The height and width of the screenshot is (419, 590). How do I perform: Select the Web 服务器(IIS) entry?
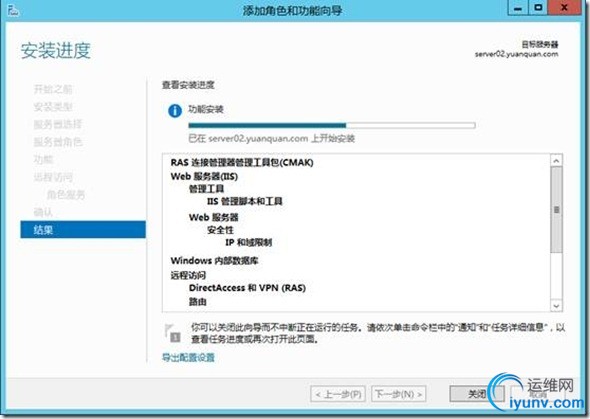[204, 176]
